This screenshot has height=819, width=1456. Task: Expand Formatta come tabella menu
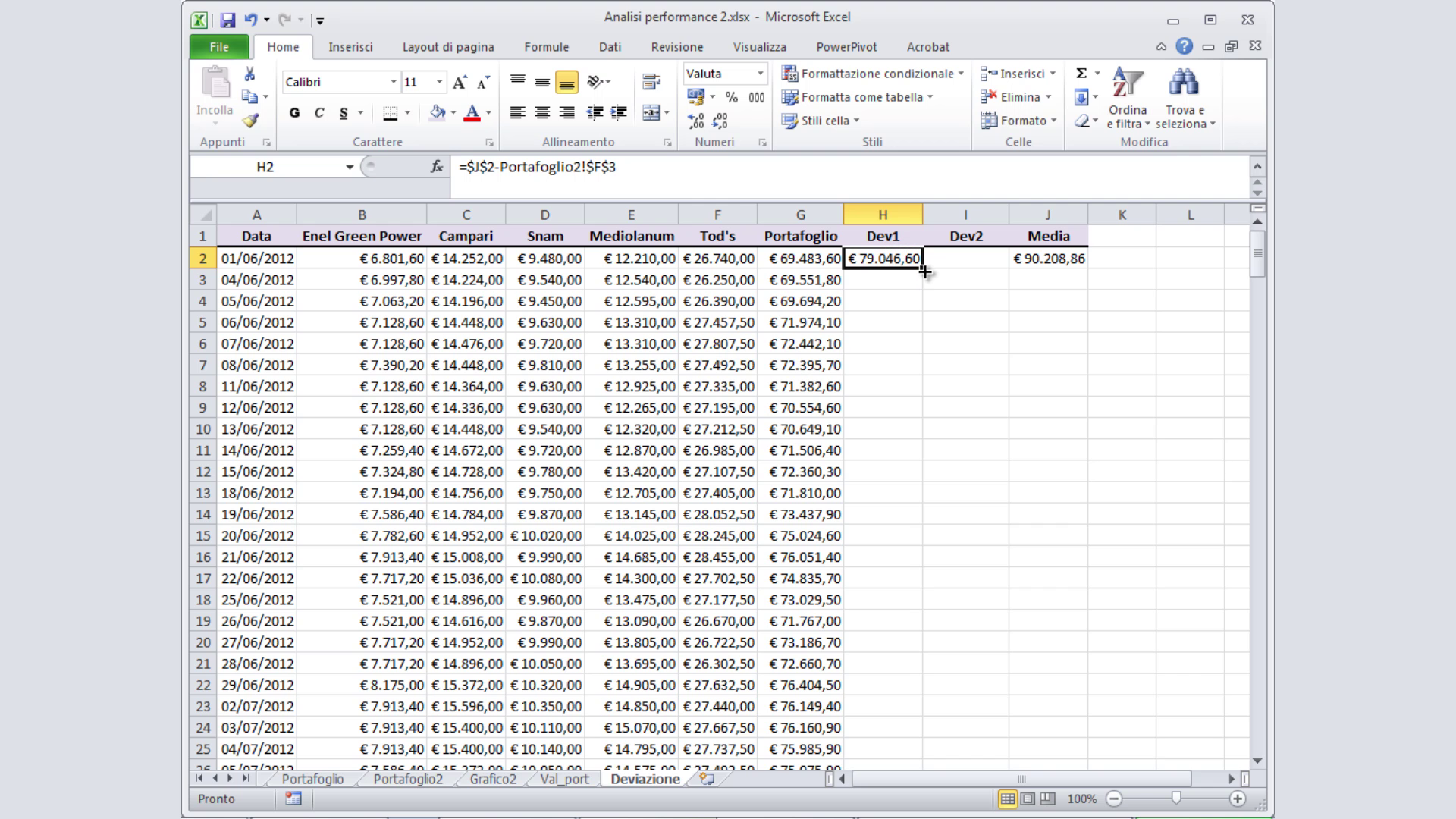coord(857,97)
